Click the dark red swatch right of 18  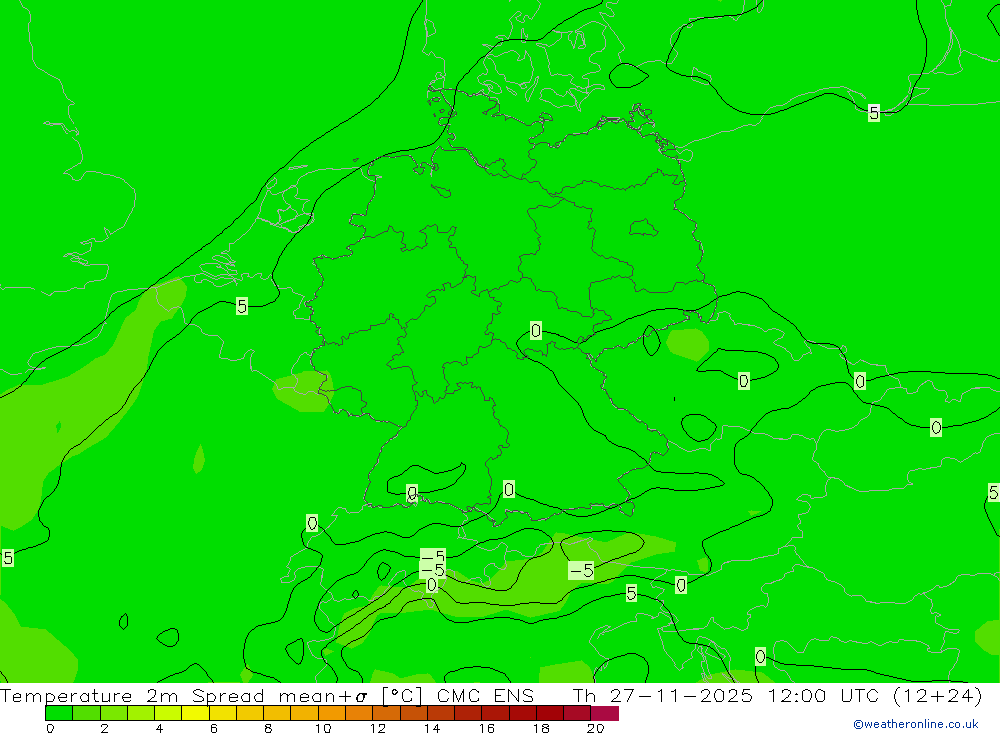point(550,713)
